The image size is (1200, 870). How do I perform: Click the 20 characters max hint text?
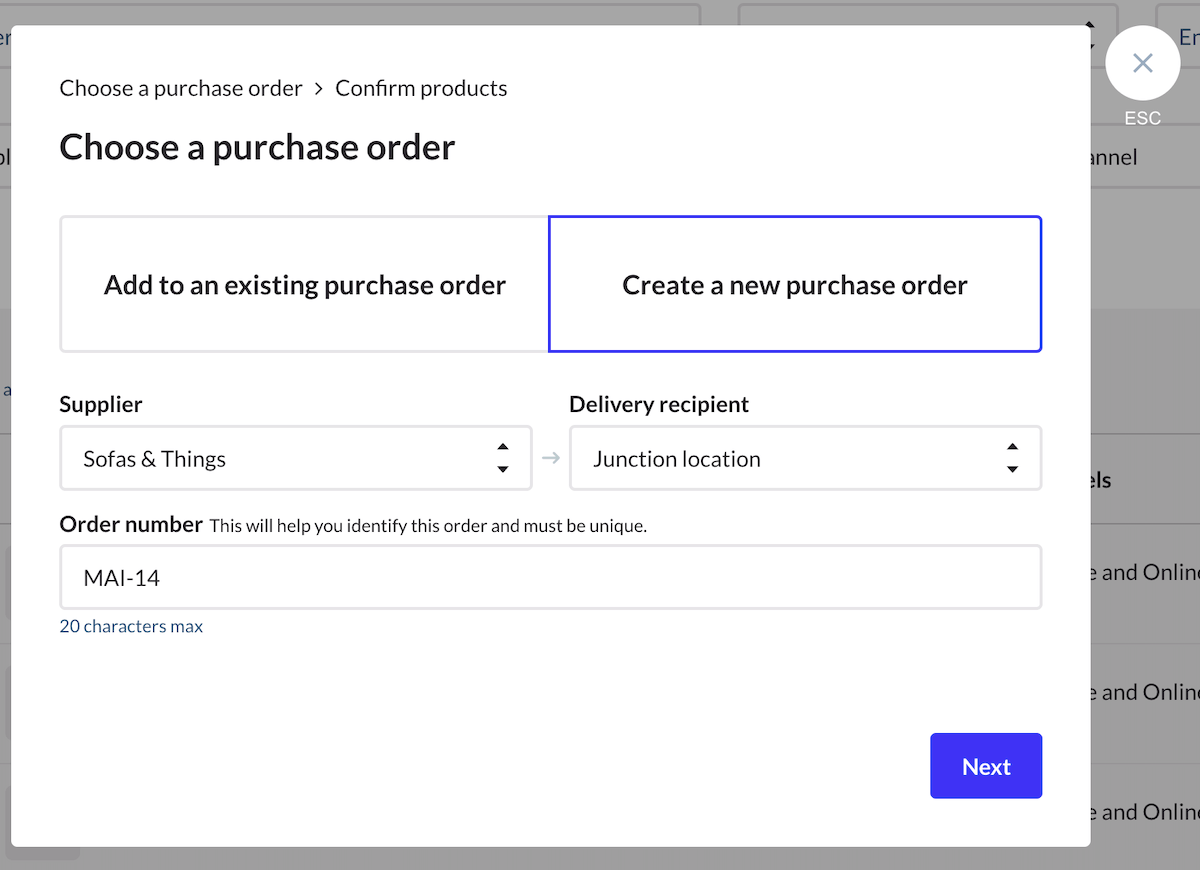point(131,627)
